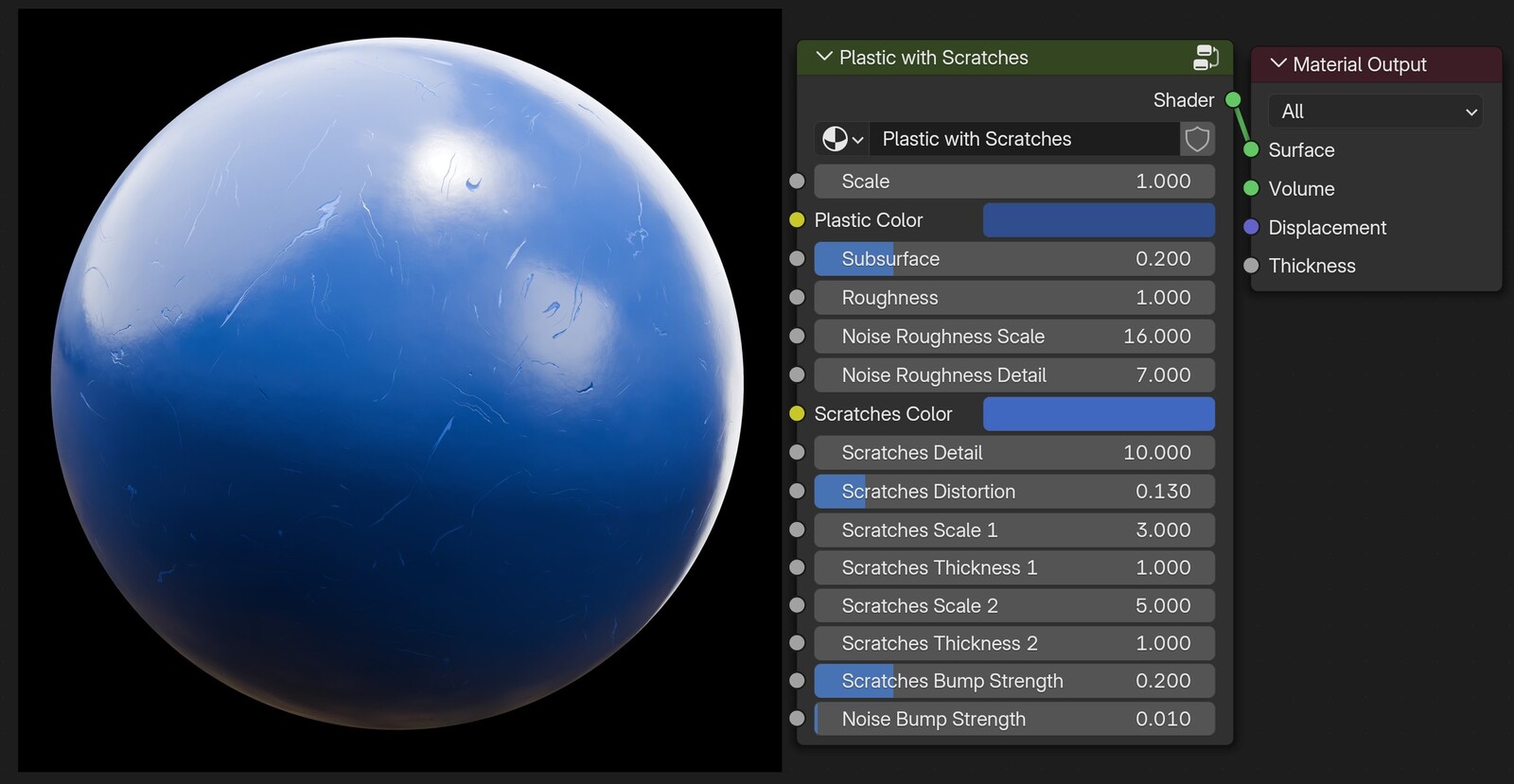Click the rendered blue sphere preview
Image resolution: width=1514 pixels, height=784 pixels.
click(397, 383)
